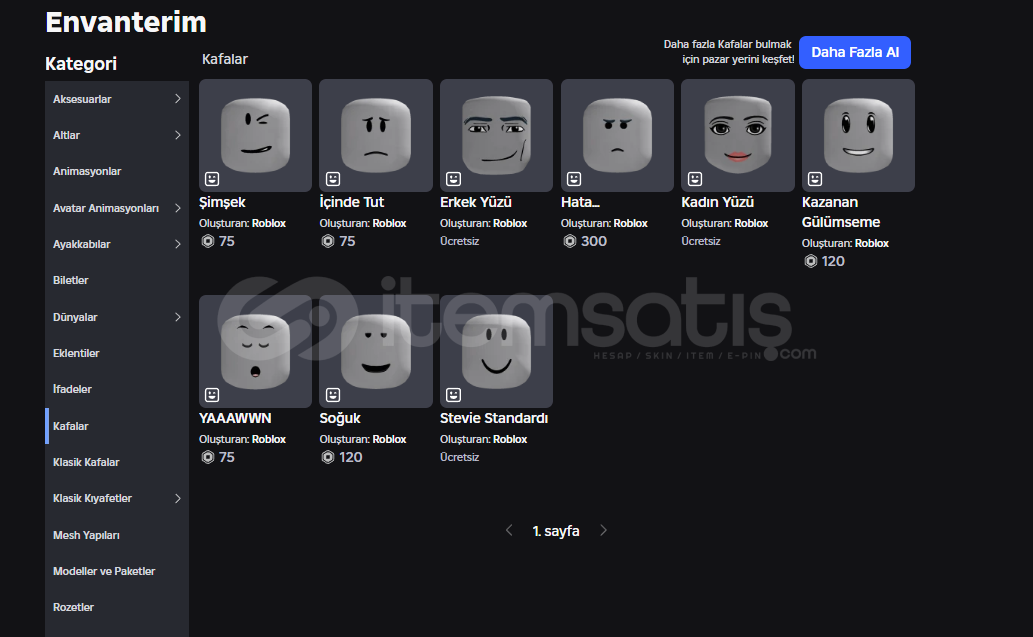This screenshot has width=1033, height=637.
Task: Click the Ücretsiz label under Stevie Standardı
Action: pos(459,457)
